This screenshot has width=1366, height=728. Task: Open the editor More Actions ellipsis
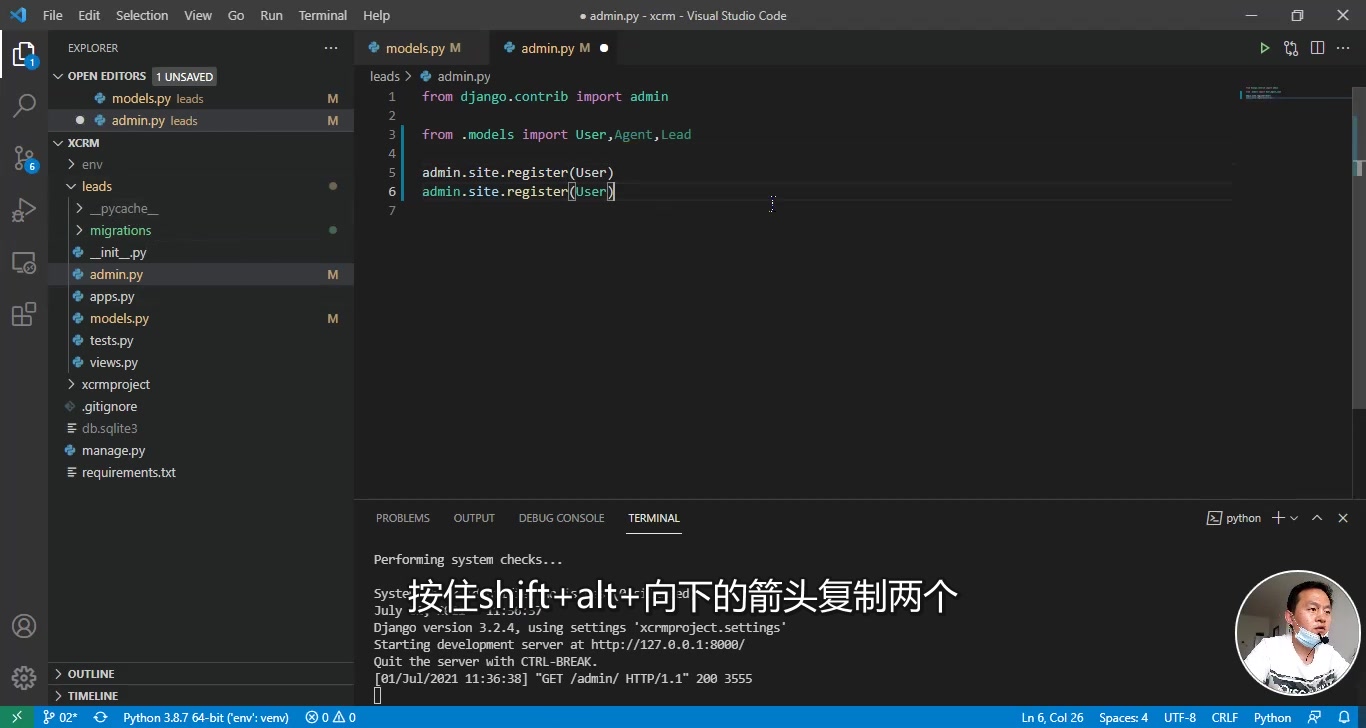(1343, 48)
